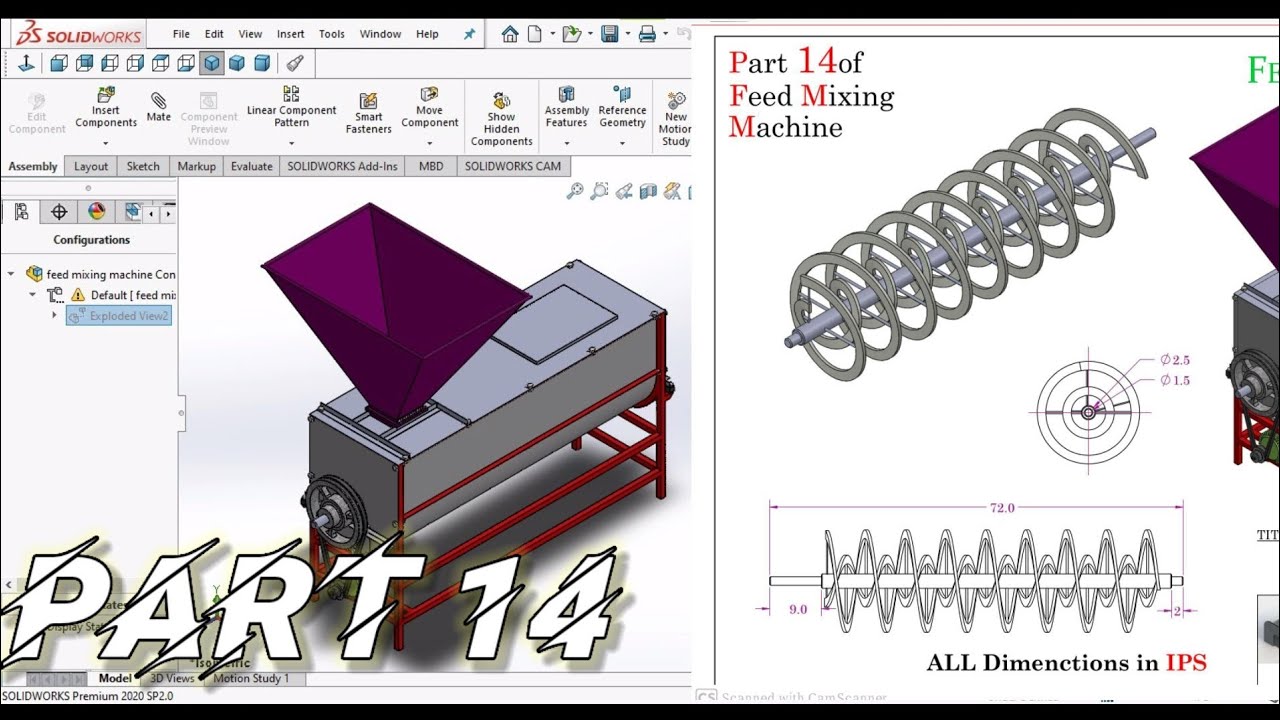Click the right arrow of the manager tabs
Screen dimensions: 1280x720
pos(168,213)
